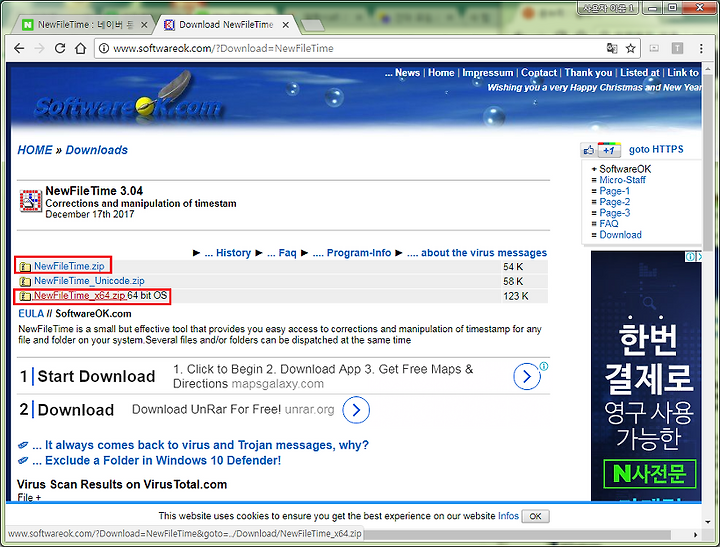
Task: Click the Downloads breadcrumb link
Action: 96,150
